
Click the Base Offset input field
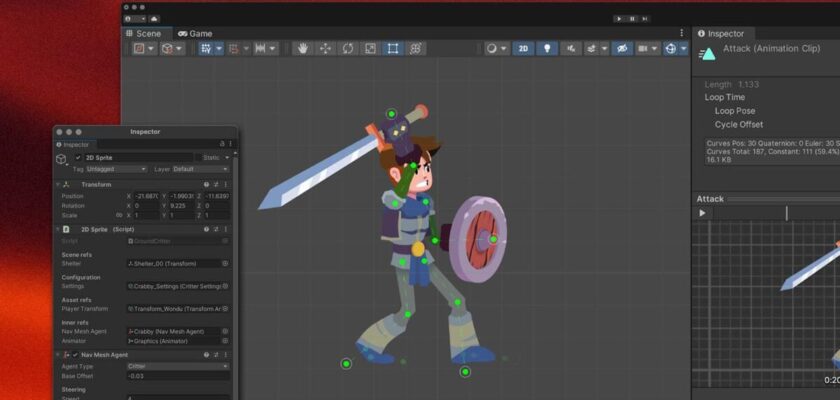177,376
